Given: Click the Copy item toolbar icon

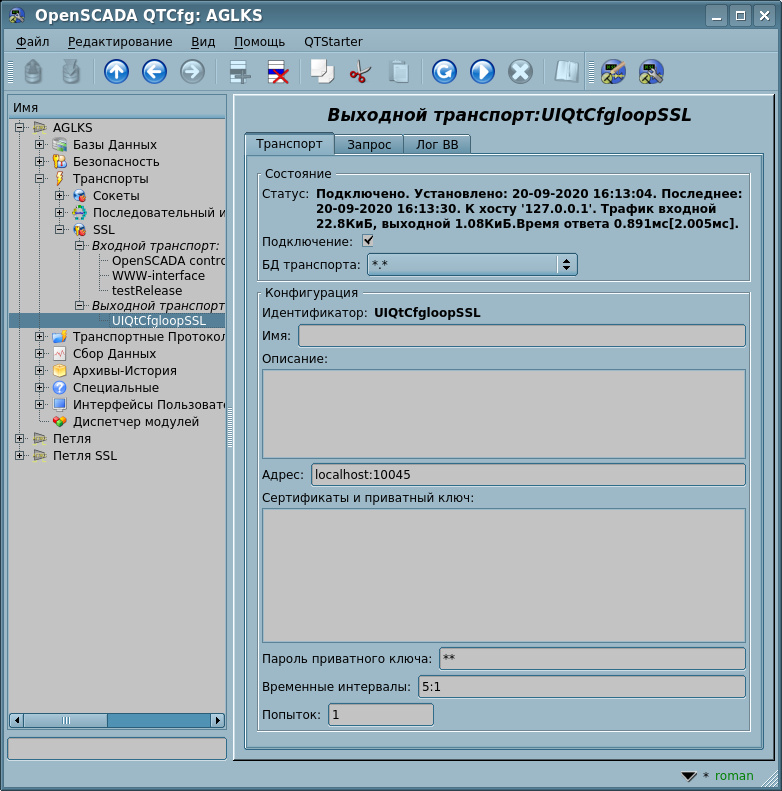Looking at the screenshot, I should pos(322,72).
